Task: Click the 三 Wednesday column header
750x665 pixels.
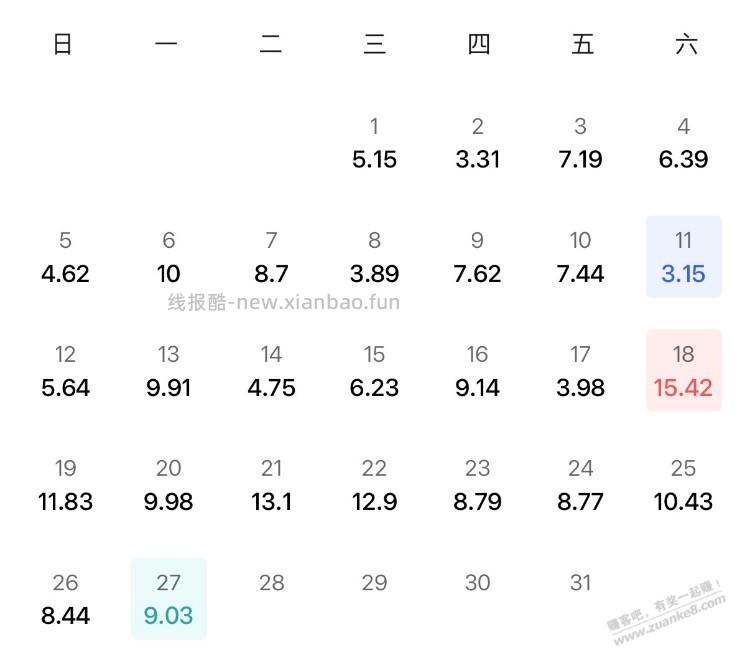Action: (375, 44)
